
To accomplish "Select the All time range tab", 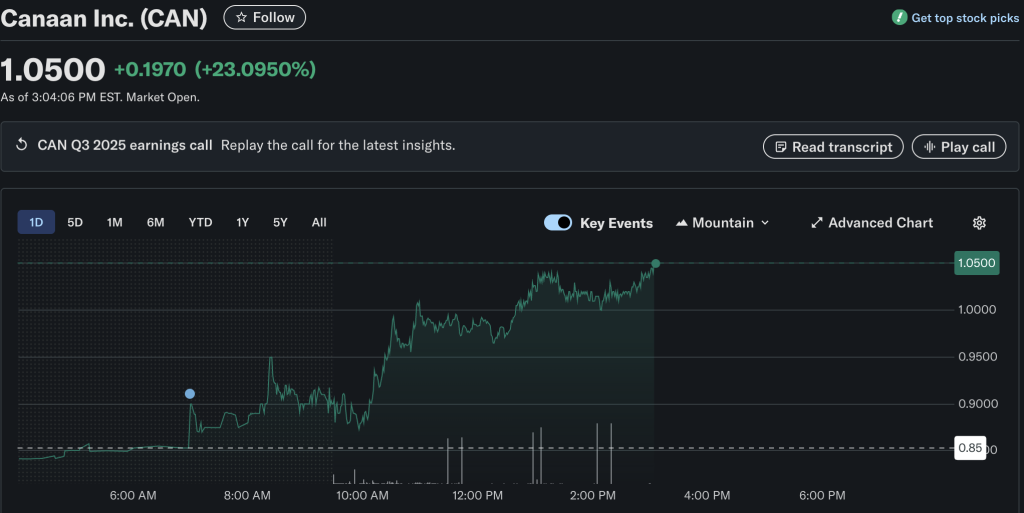I will tap(319, 222).
